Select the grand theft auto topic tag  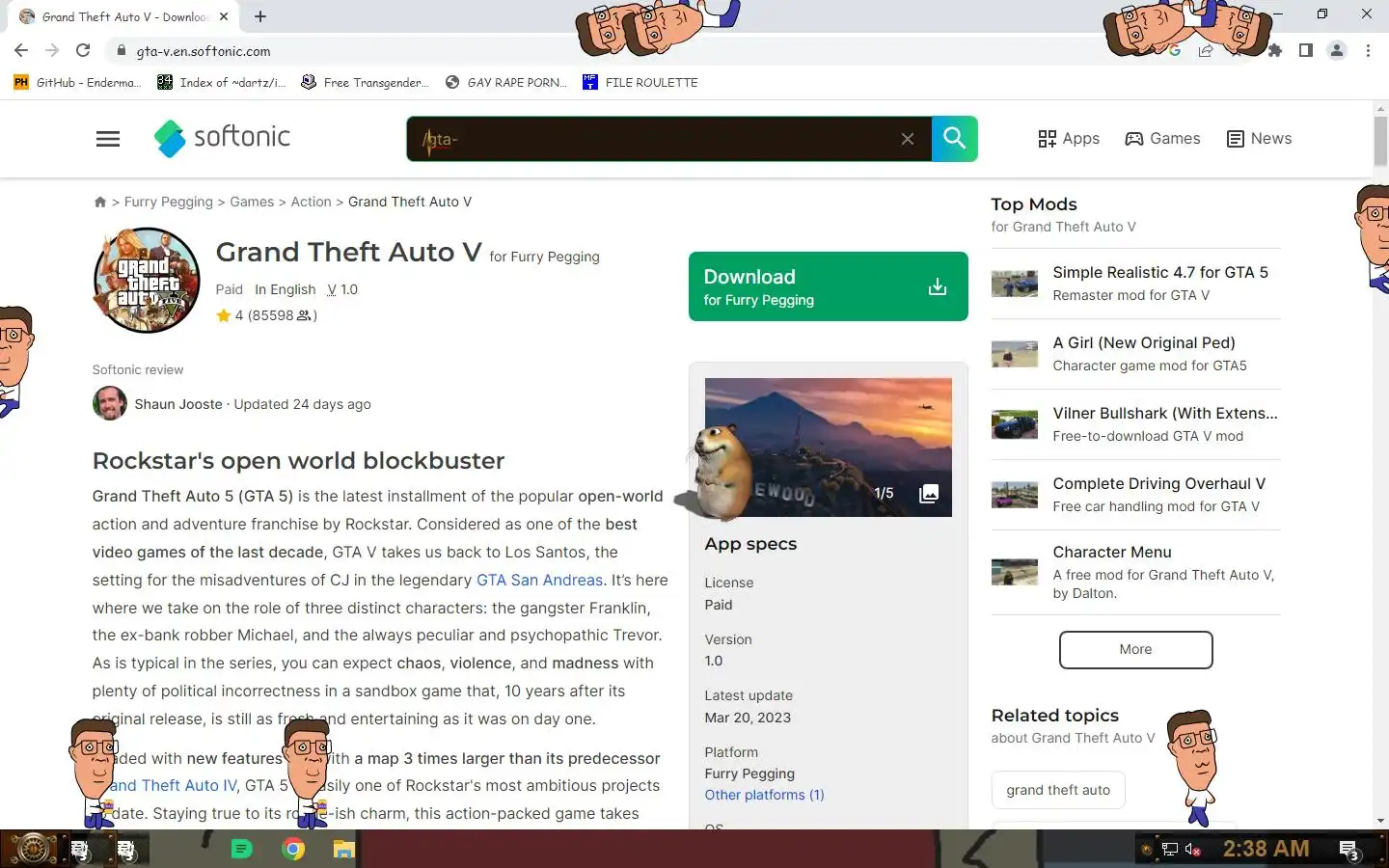click(x=1058, y=790)
